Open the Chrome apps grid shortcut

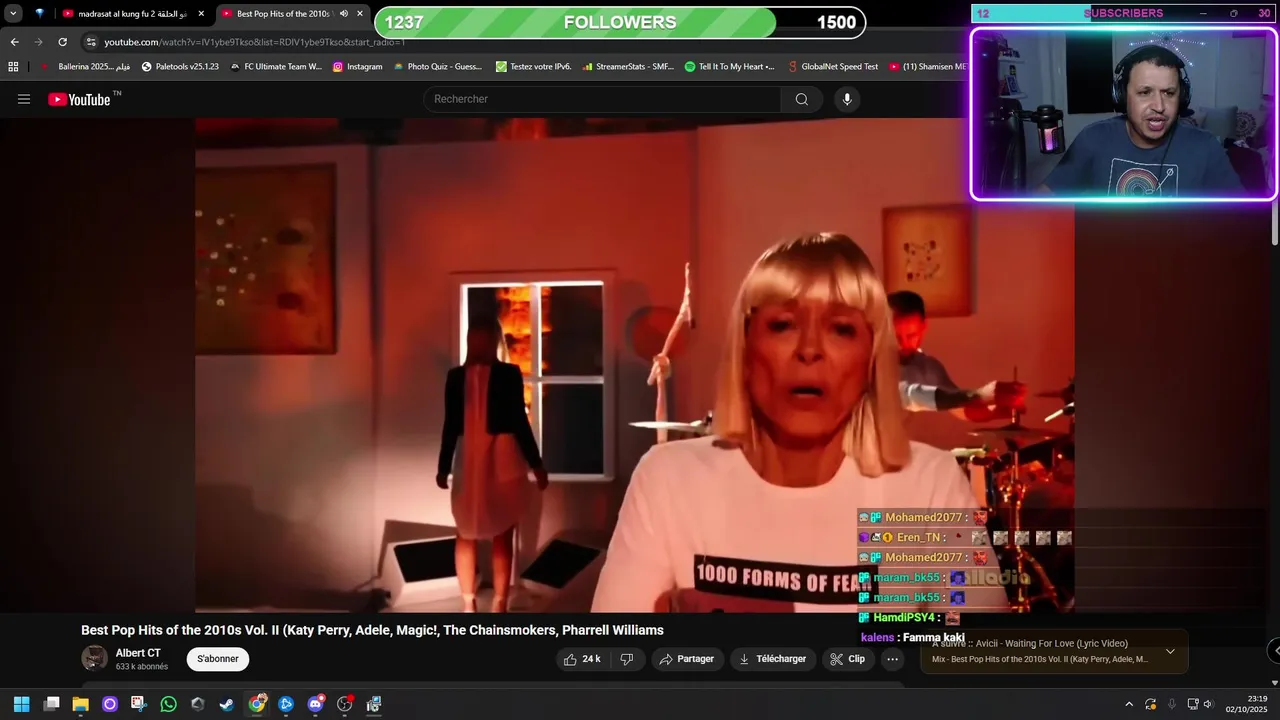pos(13,67)
